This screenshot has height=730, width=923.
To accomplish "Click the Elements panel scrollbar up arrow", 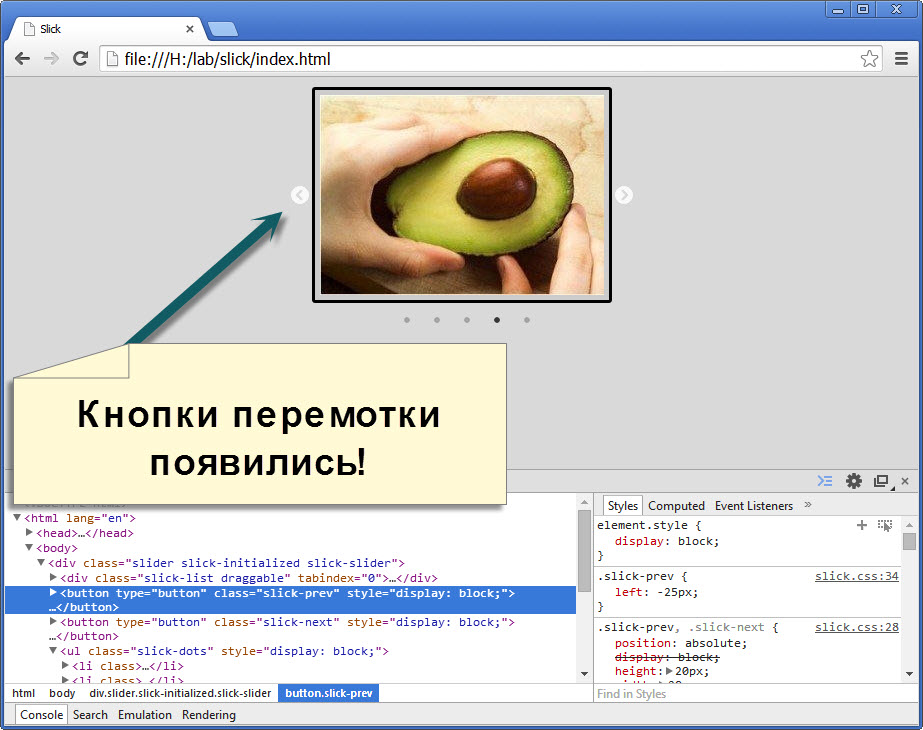I will pos(584,502).
